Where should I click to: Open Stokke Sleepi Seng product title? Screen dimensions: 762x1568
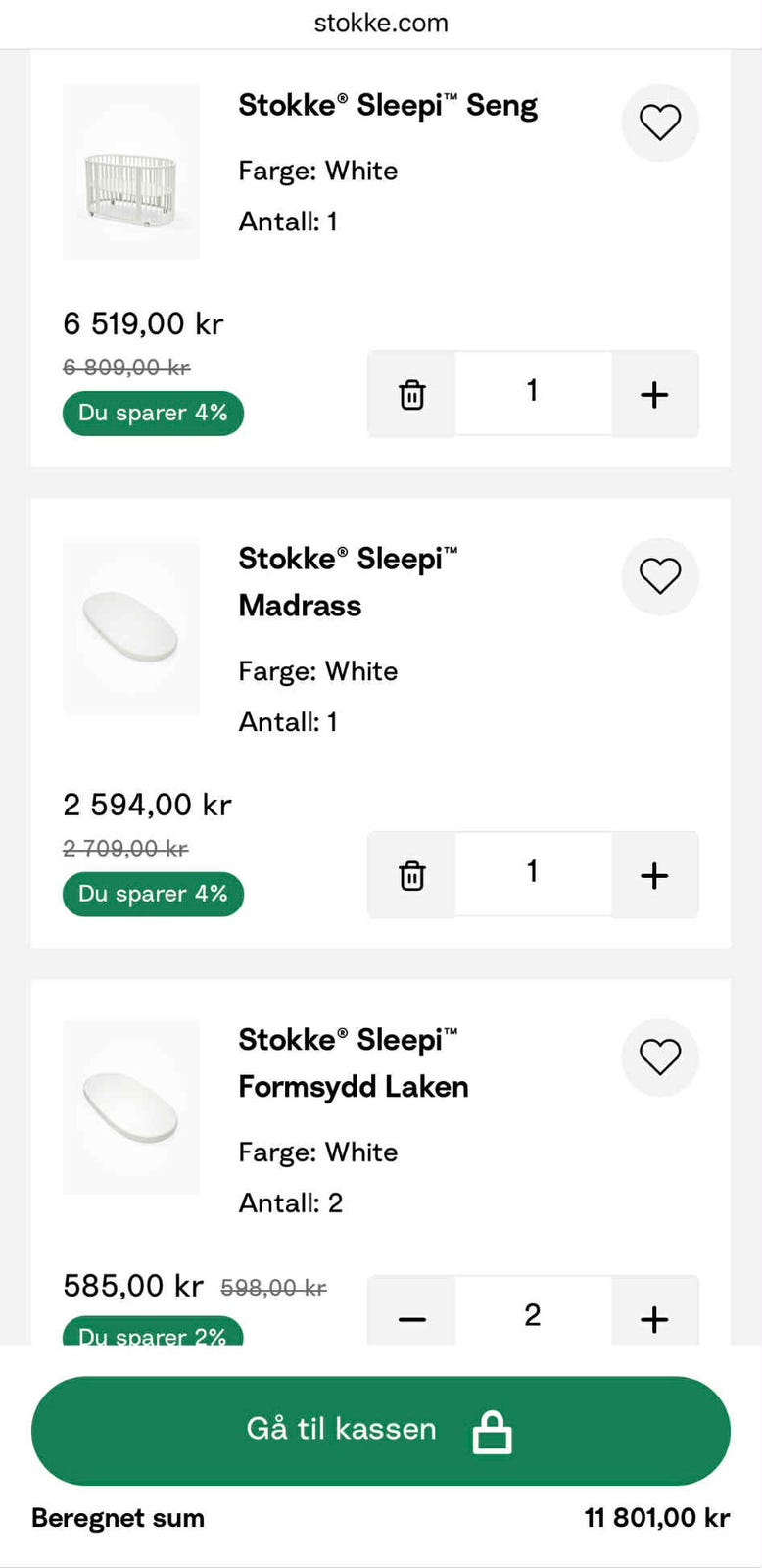click(388, 105)
